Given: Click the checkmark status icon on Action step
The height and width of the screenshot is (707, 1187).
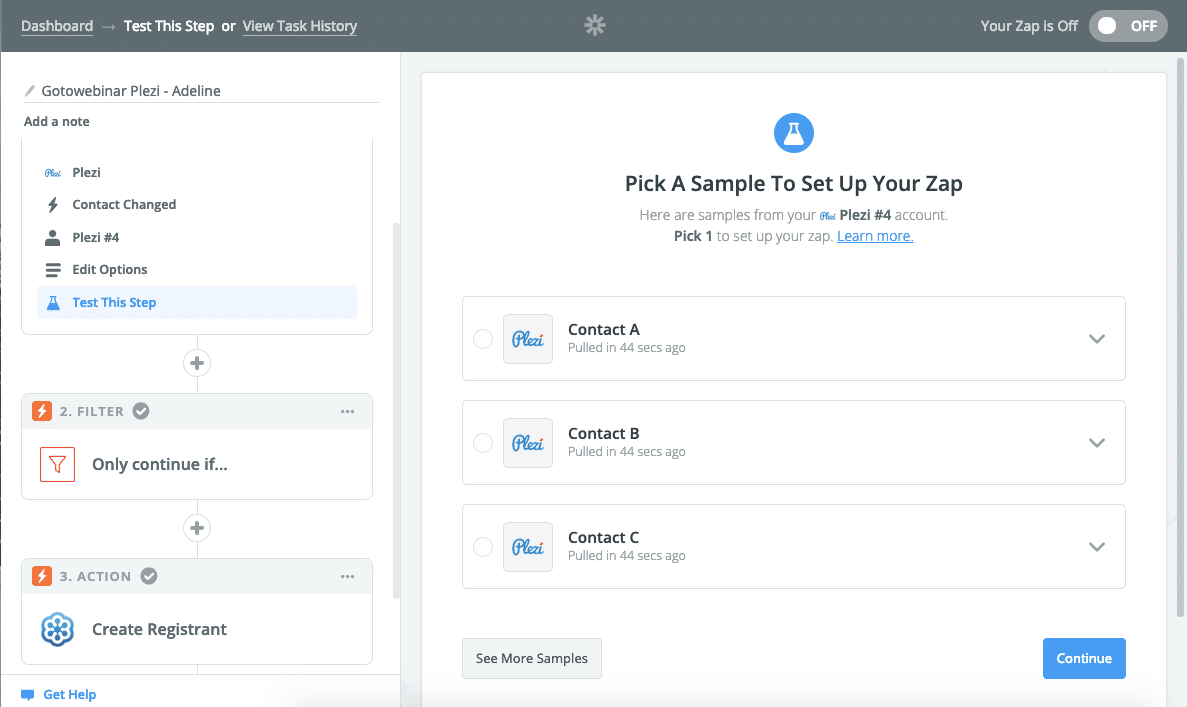Looking at the screenshot, I should pos(149,576).
